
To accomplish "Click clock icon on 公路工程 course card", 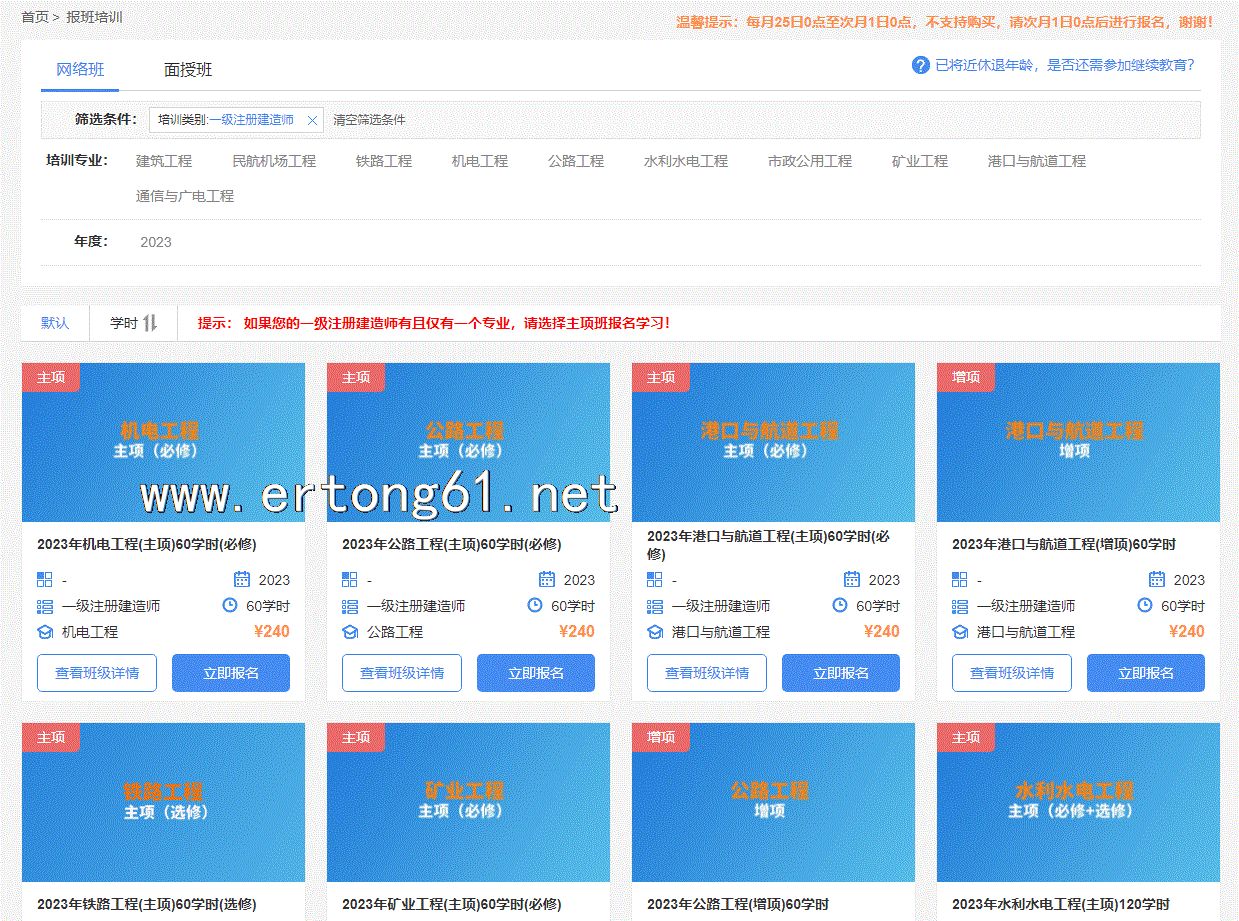I will [534, 605].
